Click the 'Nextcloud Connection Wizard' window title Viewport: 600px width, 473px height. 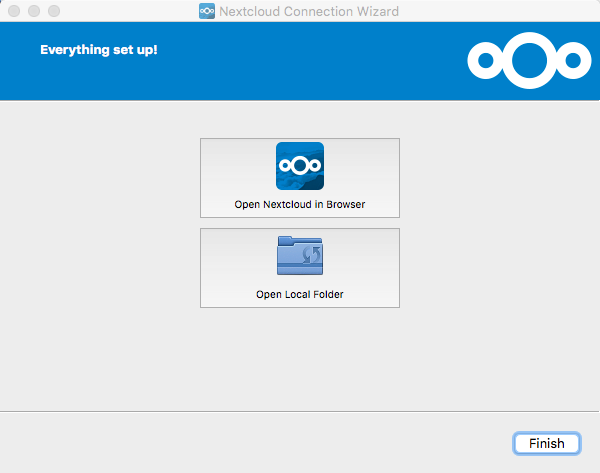[309, 11]
